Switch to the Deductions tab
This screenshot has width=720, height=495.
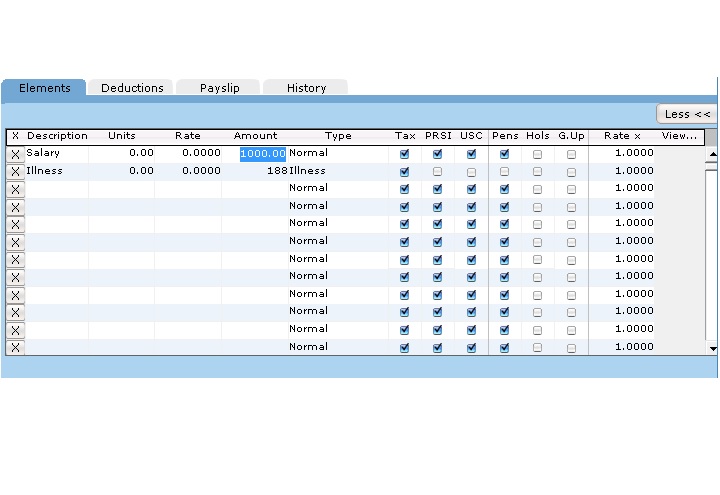[132, 88]
